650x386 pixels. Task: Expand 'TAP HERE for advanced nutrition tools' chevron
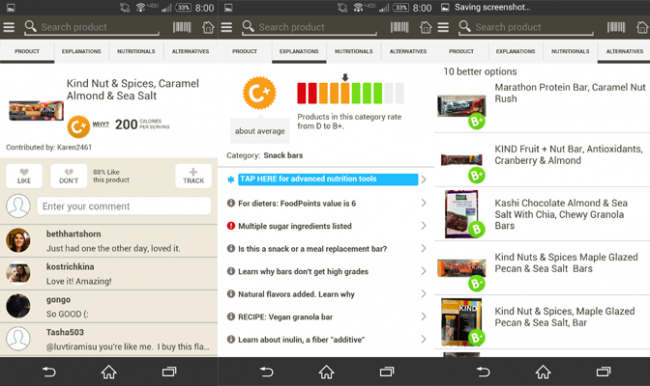424,180
